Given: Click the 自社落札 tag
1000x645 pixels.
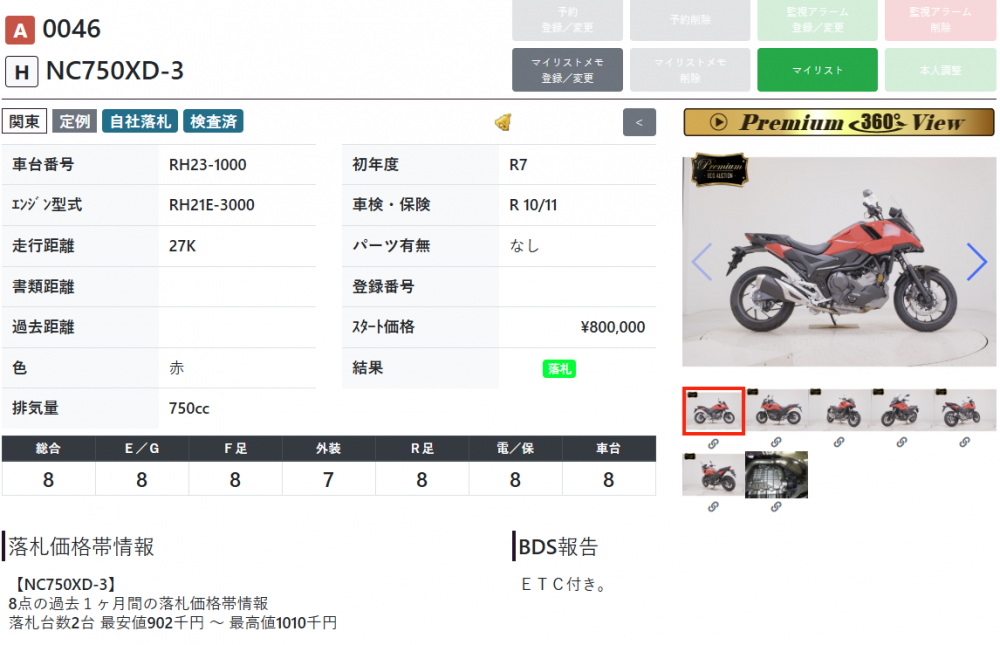Looking at the screenshot, I should point(139,122).
